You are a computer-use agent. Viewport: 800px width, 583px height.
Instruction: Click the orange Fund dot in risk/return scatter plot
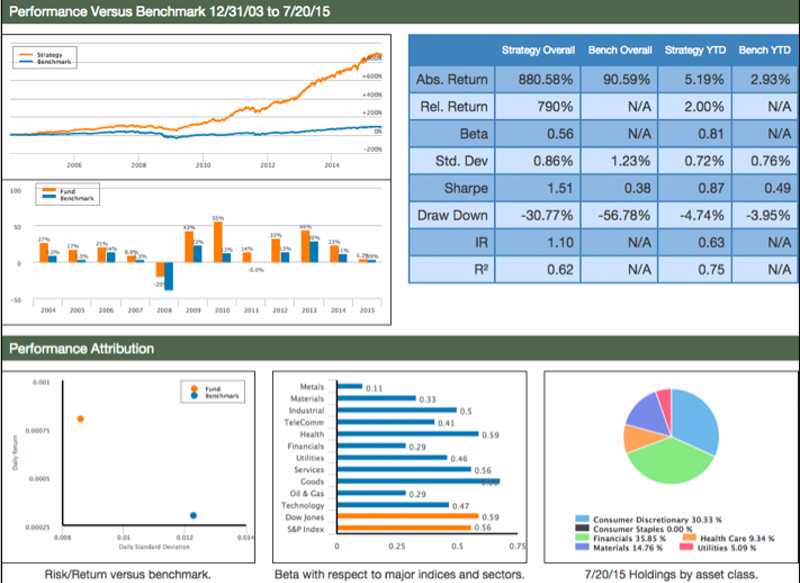pos(81,419)
